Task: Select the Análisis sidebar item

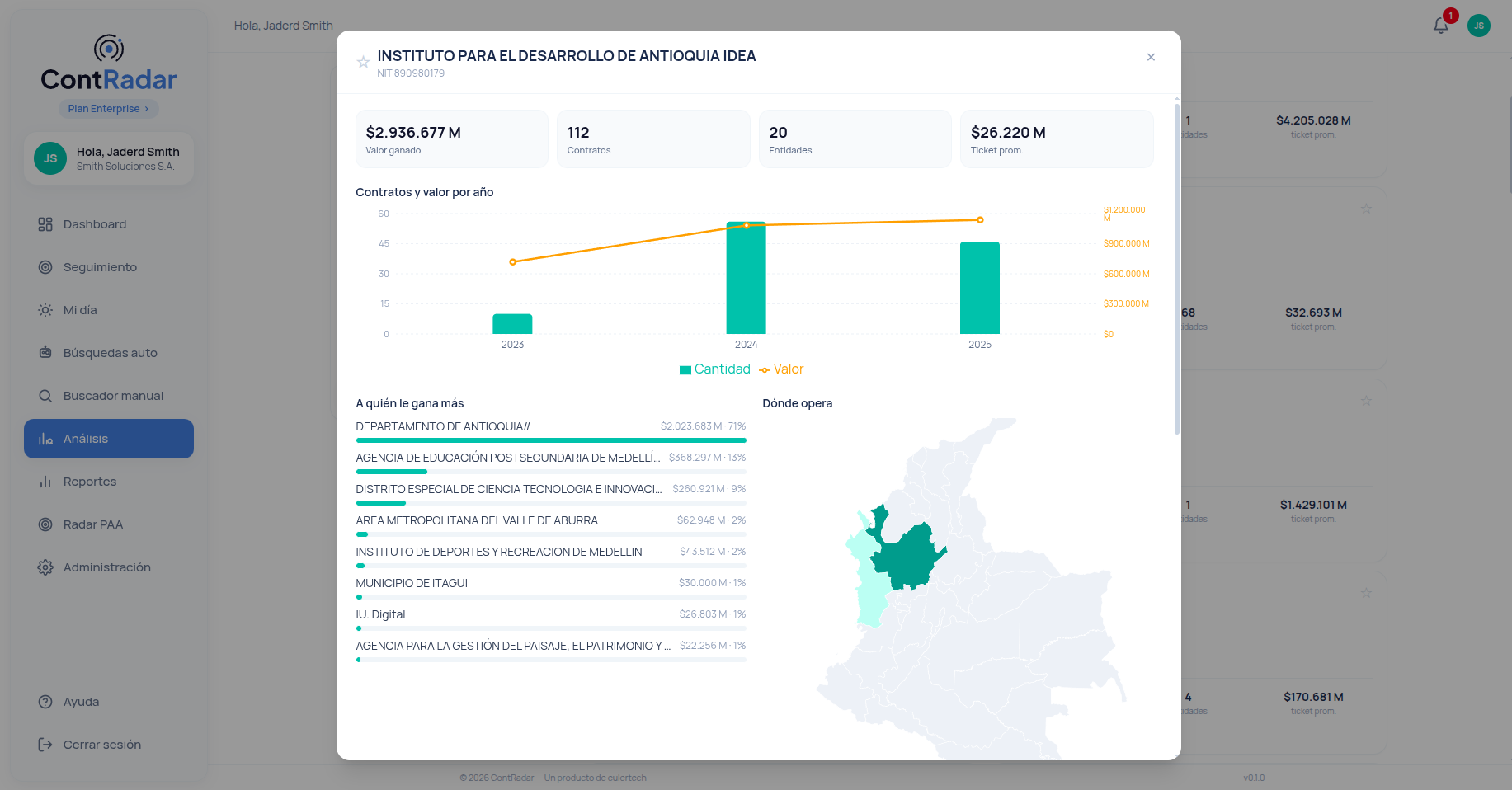Action: tap(109, 439)
